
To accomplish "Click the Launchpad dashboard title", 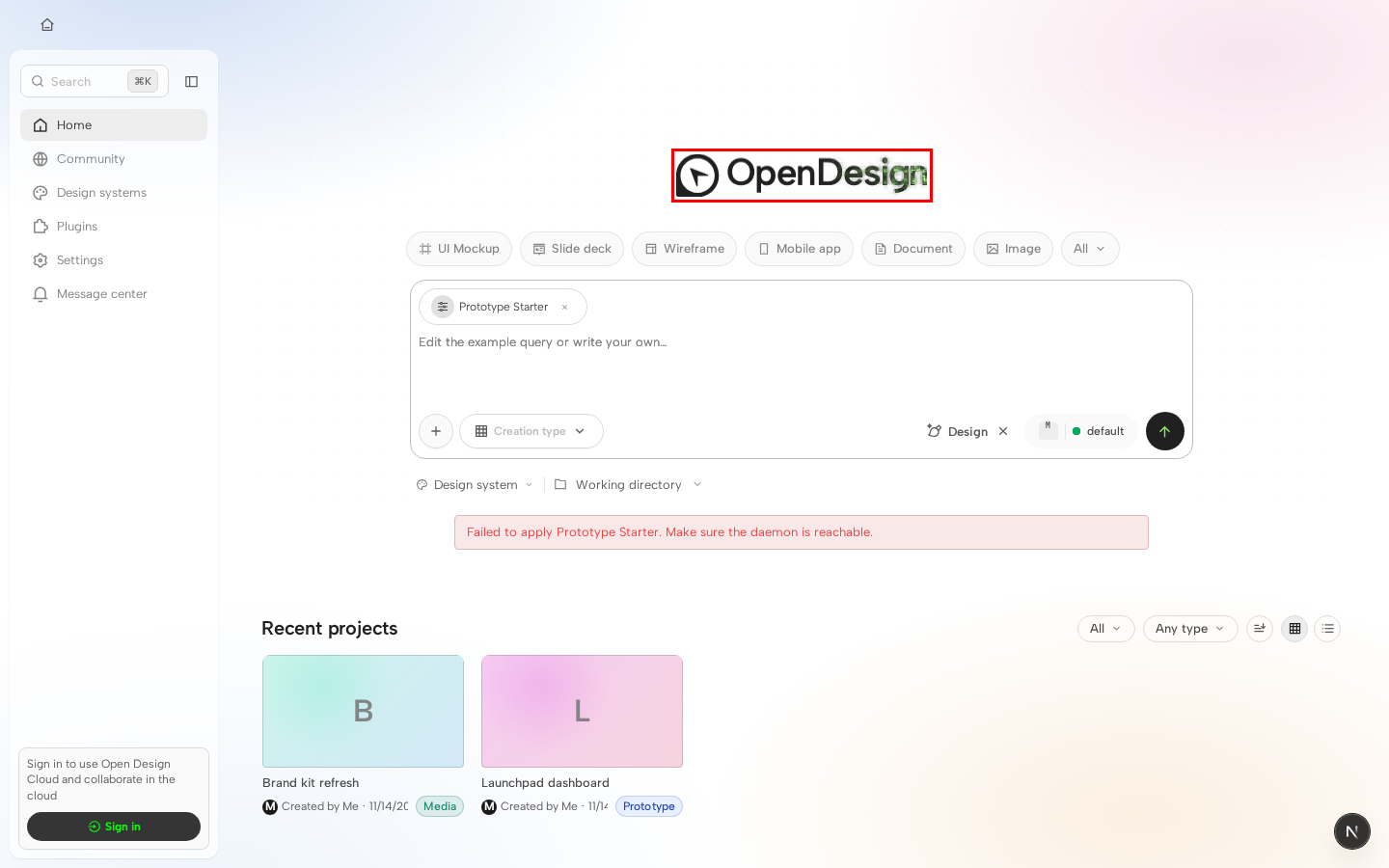I will 545,783.
